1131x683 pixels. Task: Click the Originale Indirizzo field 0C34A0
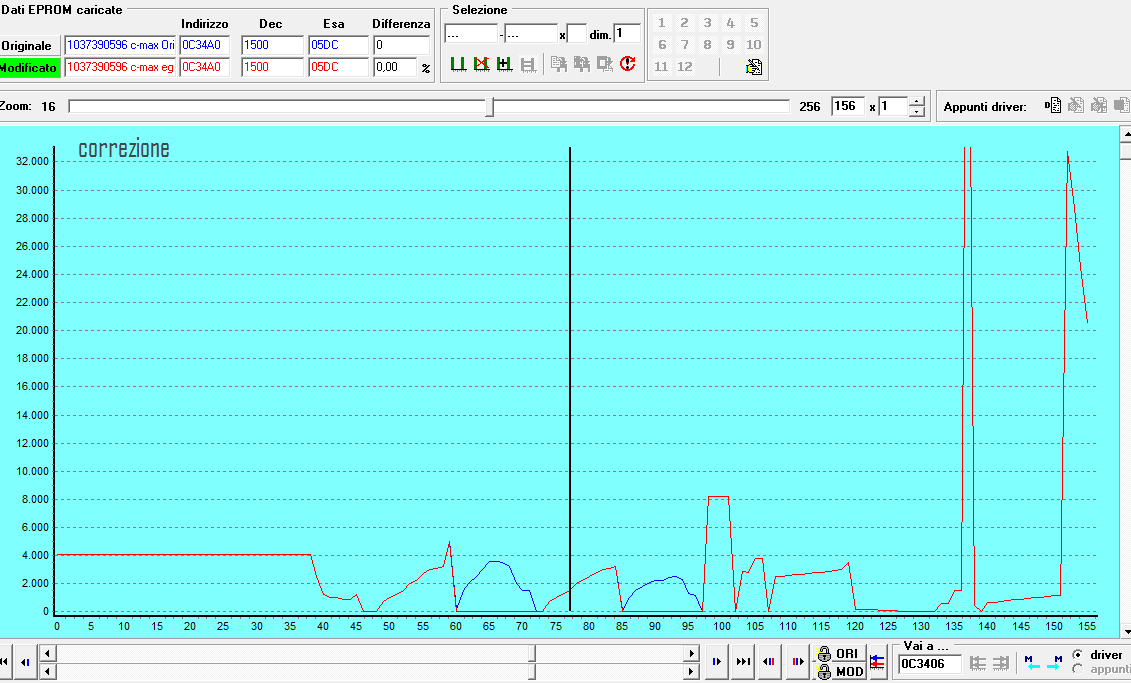click(x=205, y=45)
